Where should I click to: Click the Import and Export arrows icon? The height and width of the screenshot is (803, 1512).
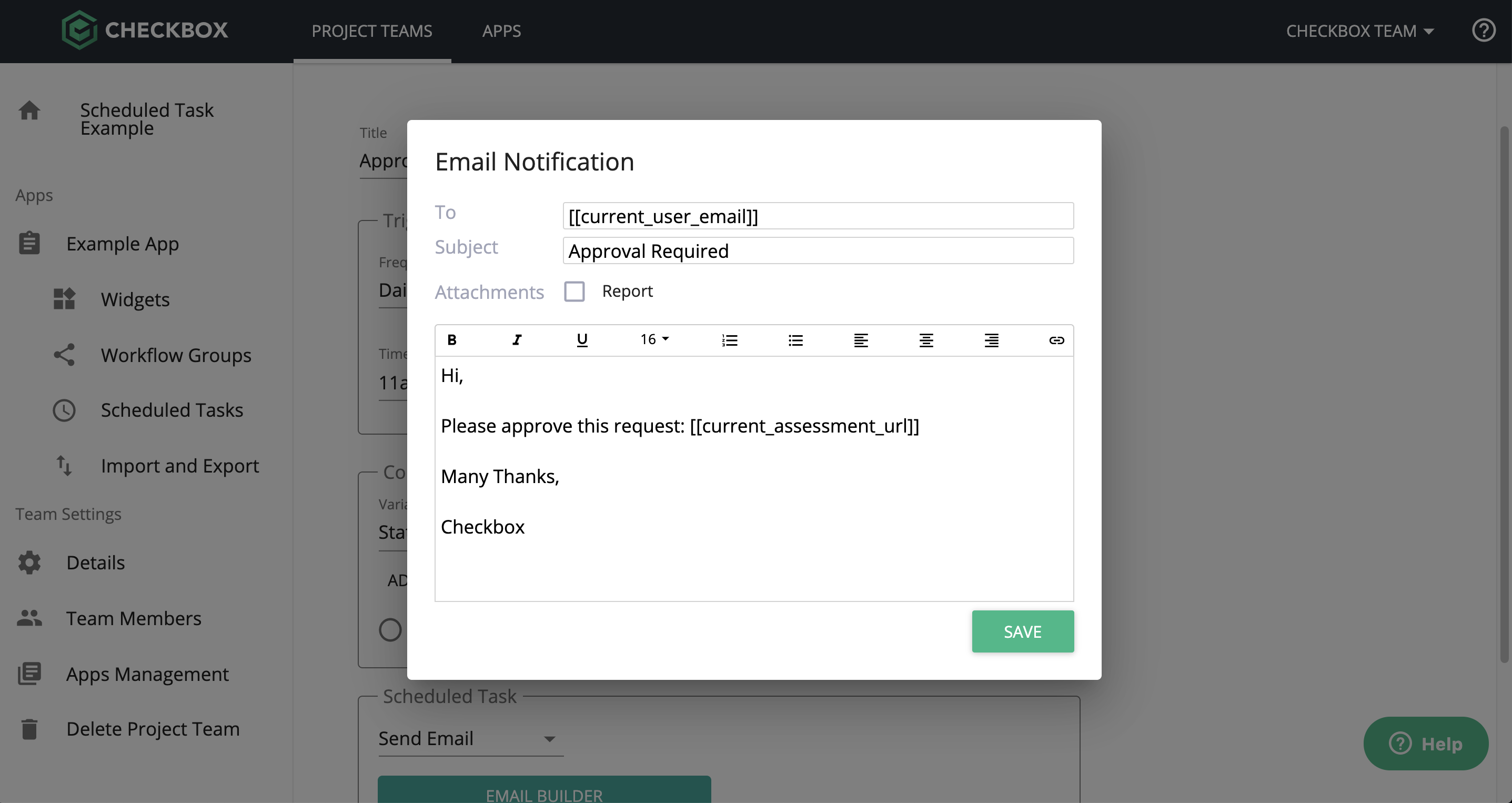[x=64, y=466]
